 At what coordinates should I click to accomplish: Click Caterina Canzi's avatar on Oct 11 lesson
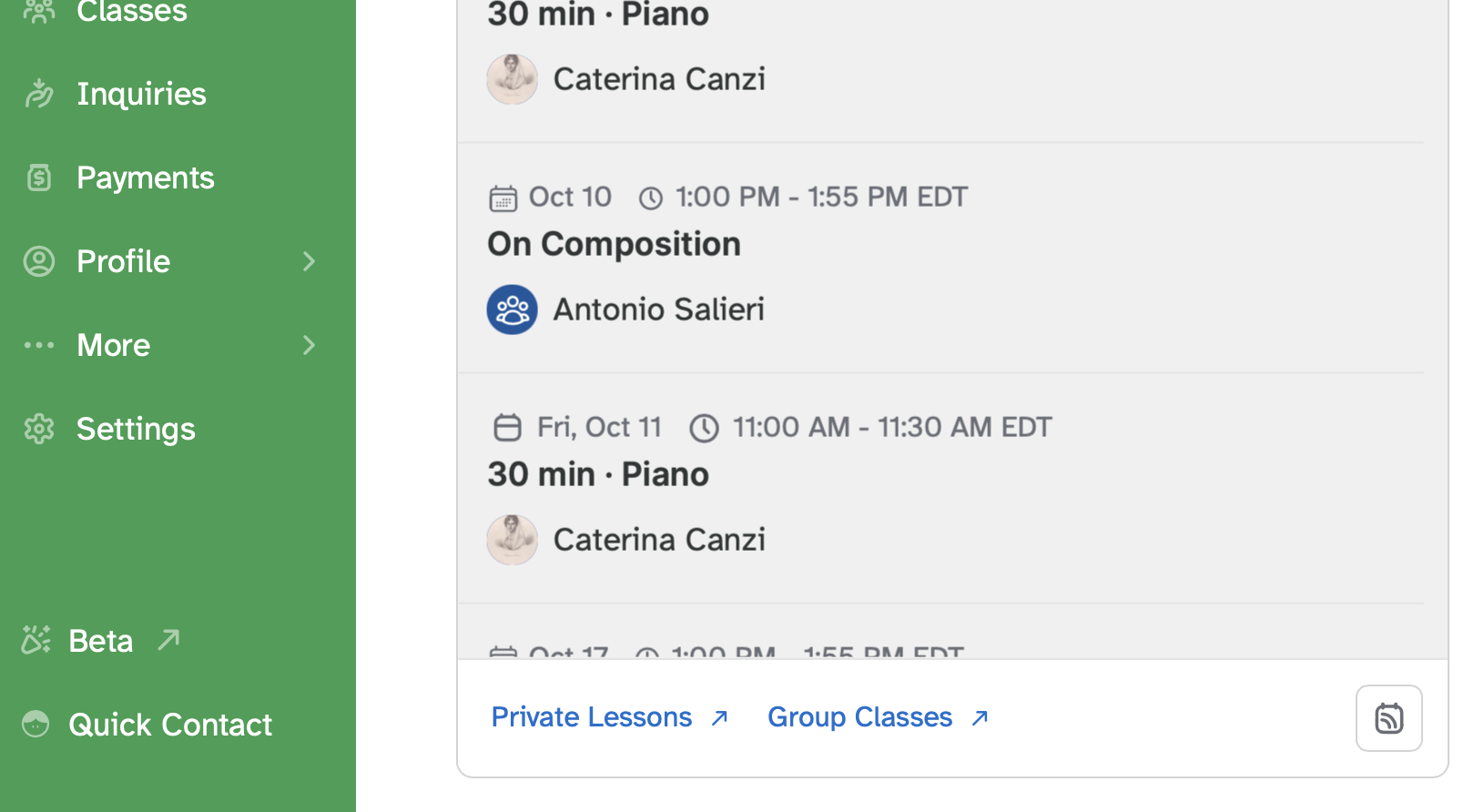pyautogui.click(x=512, y=540)
